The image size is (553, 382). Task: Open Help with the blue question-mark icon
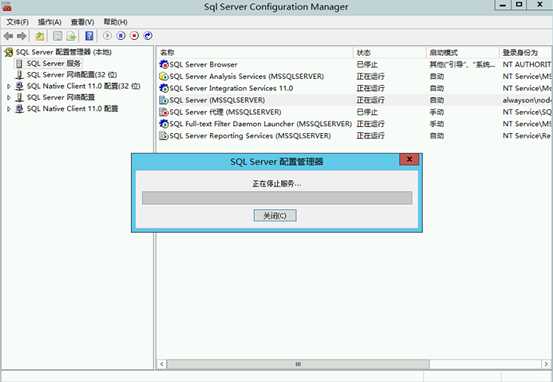click(x=89, y=36)
